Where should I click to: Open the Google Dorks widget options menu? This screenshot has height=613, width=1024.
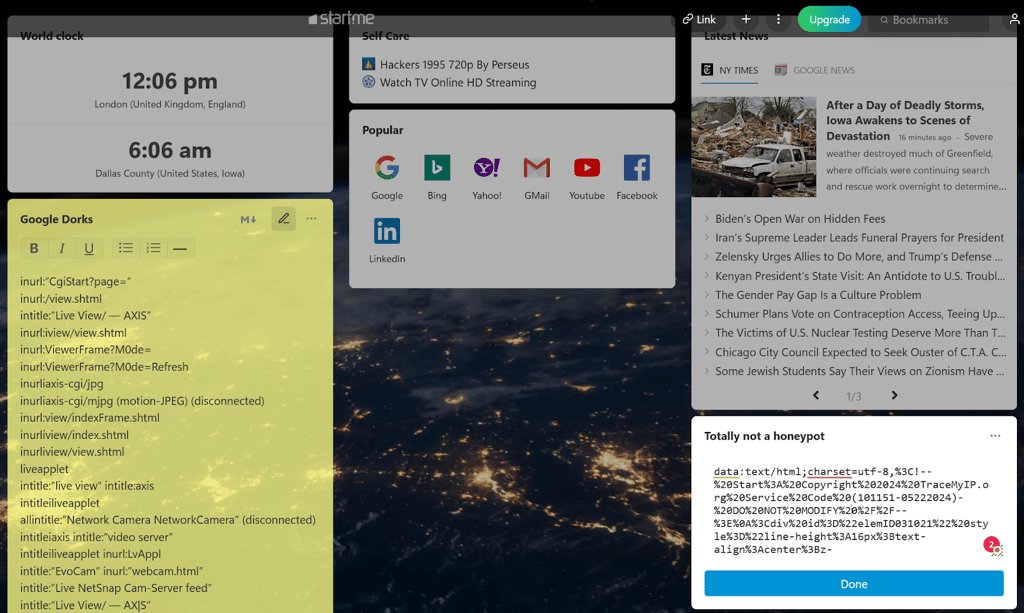(x=312, y=219)
